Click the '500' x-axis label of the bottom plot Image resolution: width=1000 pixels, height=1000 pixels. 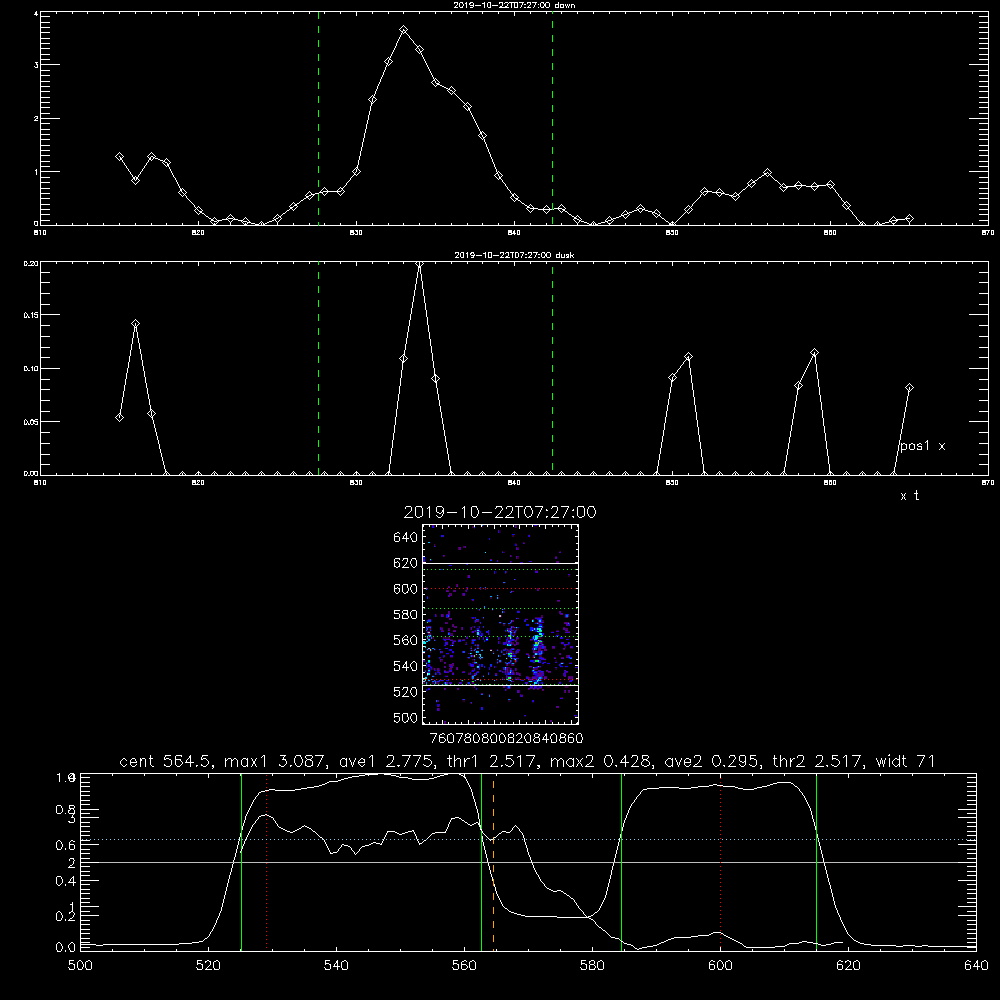click(80, 966)
